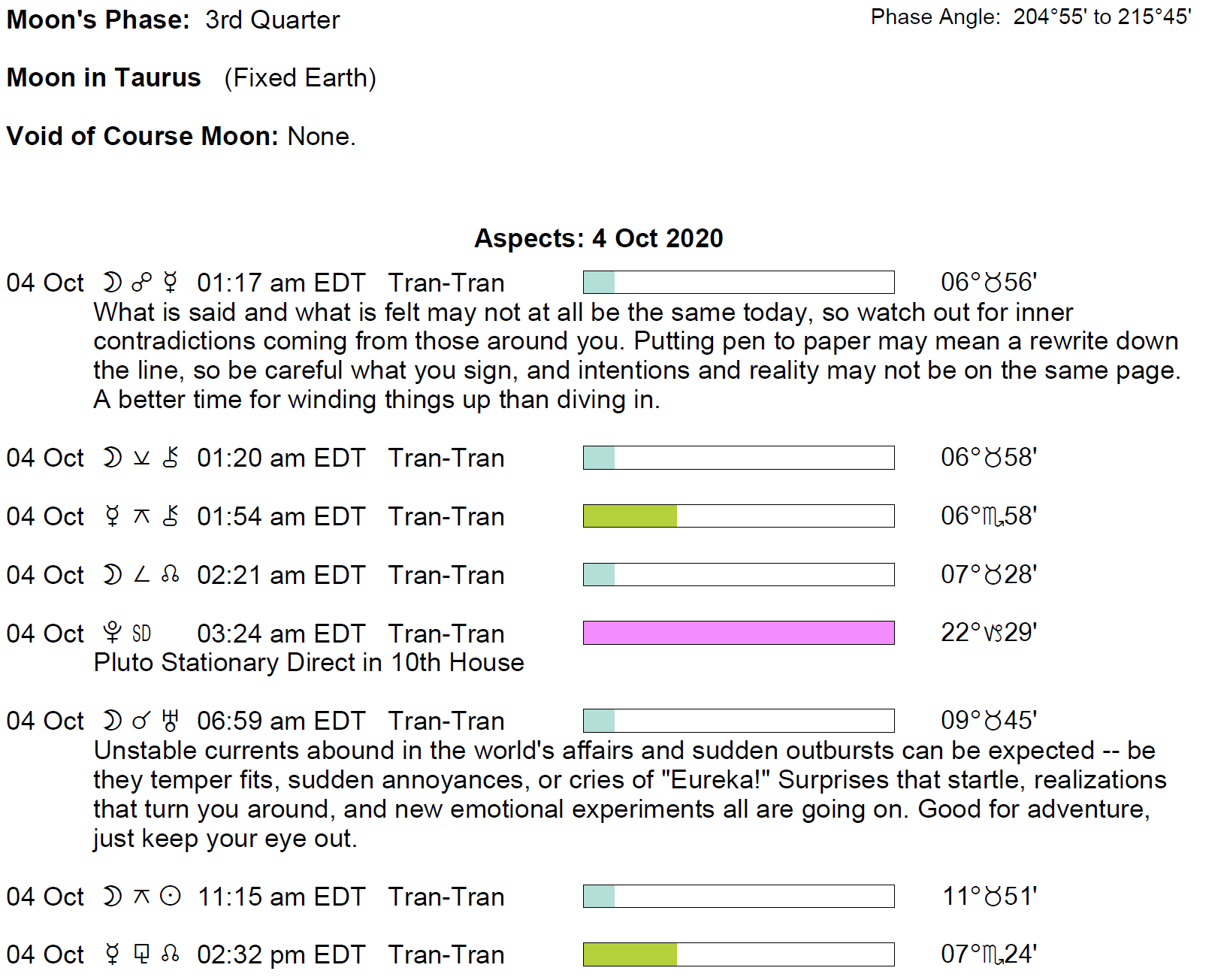Select the Chiron glyph in the 01:20 am row
This screenshot has width=1224, height=980.
(x=171, y=458)
